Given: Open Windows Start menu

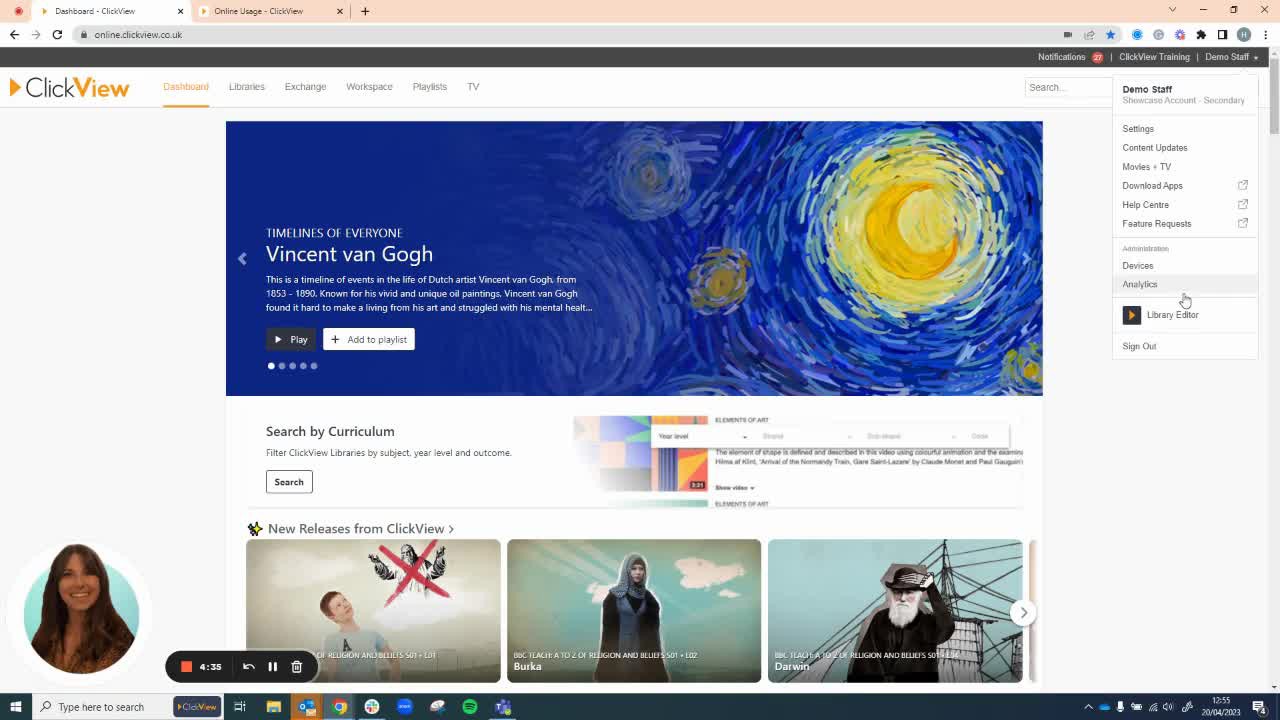Looking at the screenshot, I should pyautogui.click(x=15, y=707).
